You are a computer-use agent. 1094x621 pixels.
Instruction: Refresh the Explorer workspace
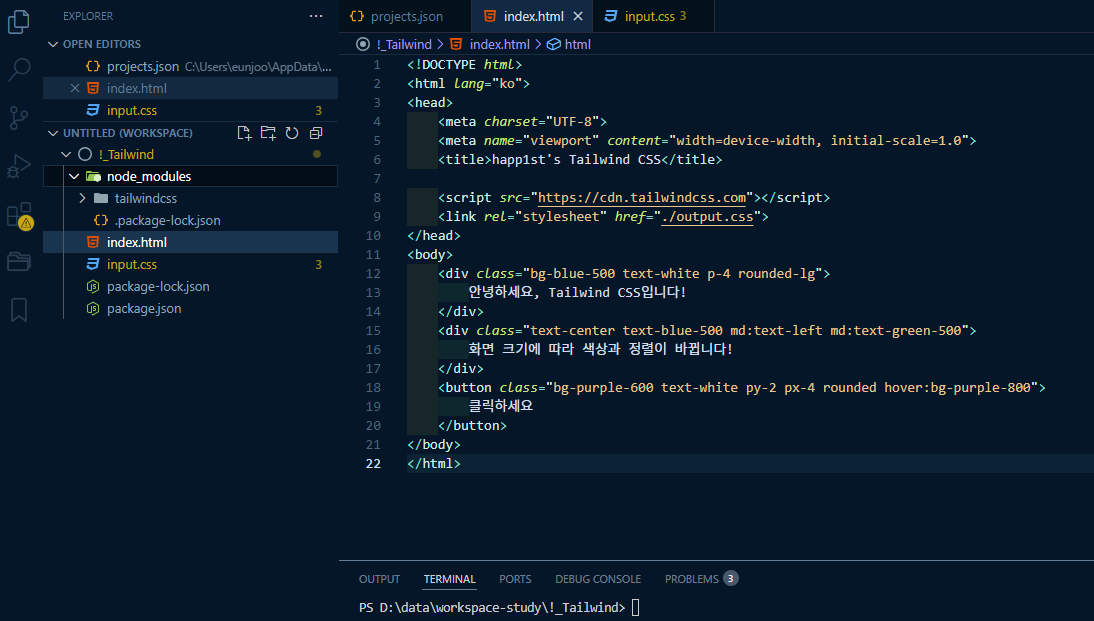coord(292,133)
